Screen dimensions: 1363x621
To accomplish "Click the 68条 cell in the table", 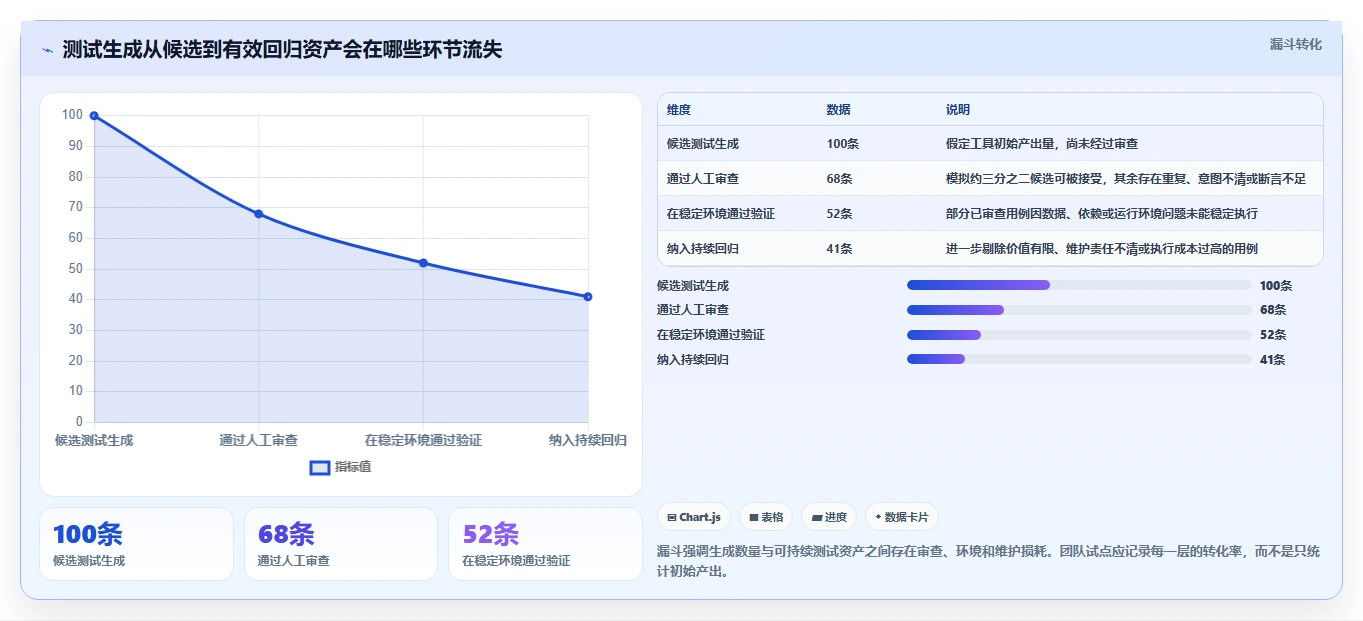I will tap(840, 179).
